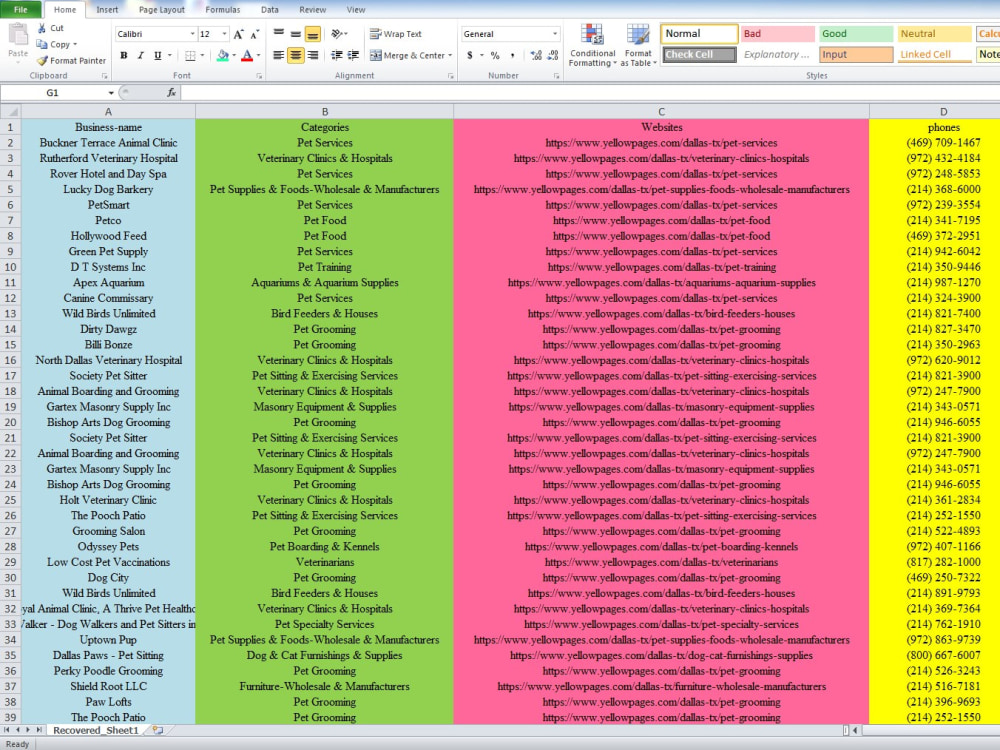Increase indent in Alignment group
The width and height of the screenshot is (1000, 750).
[353, 55]
